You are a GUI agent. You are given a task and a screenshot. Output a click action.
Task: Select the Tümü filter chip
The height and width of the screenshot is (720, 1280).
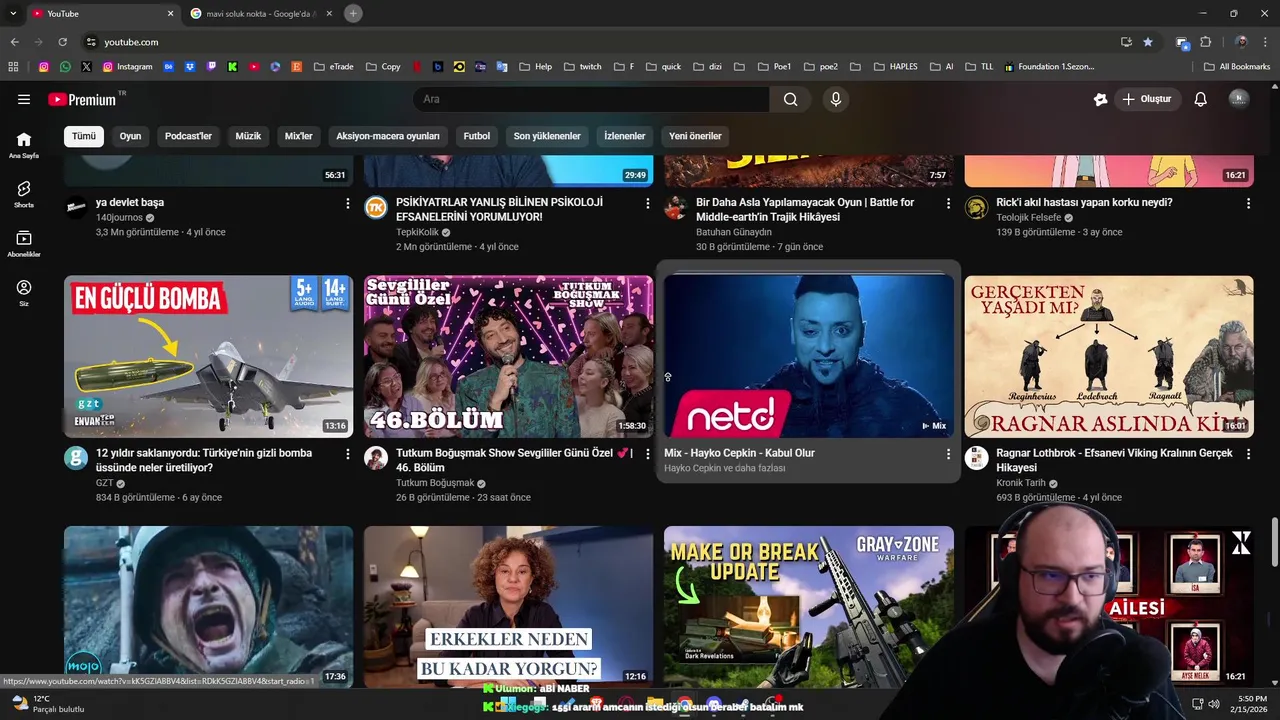[84, 136]
